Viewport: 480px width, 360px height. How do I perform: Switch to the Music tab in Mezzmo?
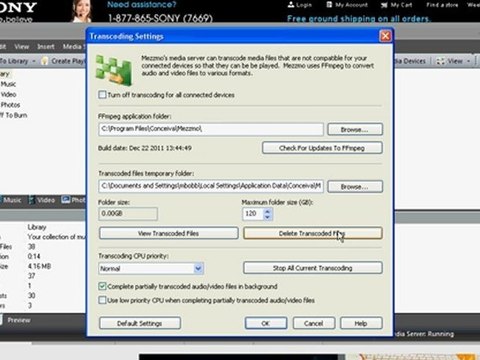point(12,200)
